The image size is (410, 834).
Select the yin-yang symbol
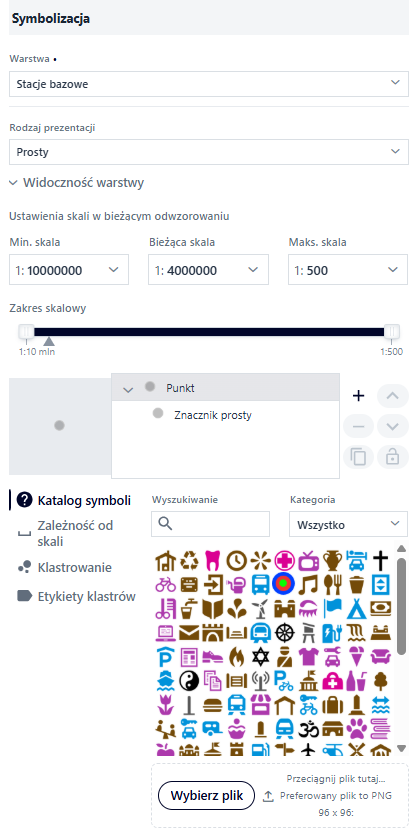(188, 680)
